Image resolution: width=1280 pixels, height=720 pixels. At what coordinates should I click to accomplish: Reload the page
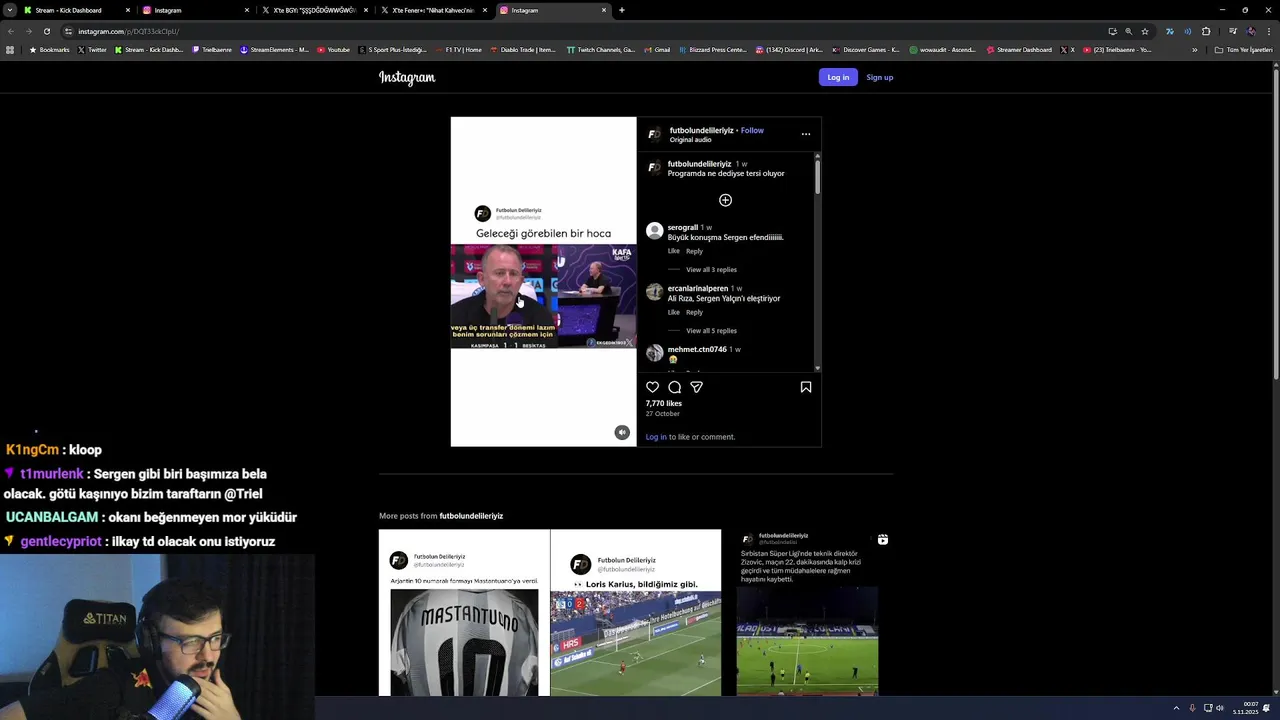(x=46, y=31)
